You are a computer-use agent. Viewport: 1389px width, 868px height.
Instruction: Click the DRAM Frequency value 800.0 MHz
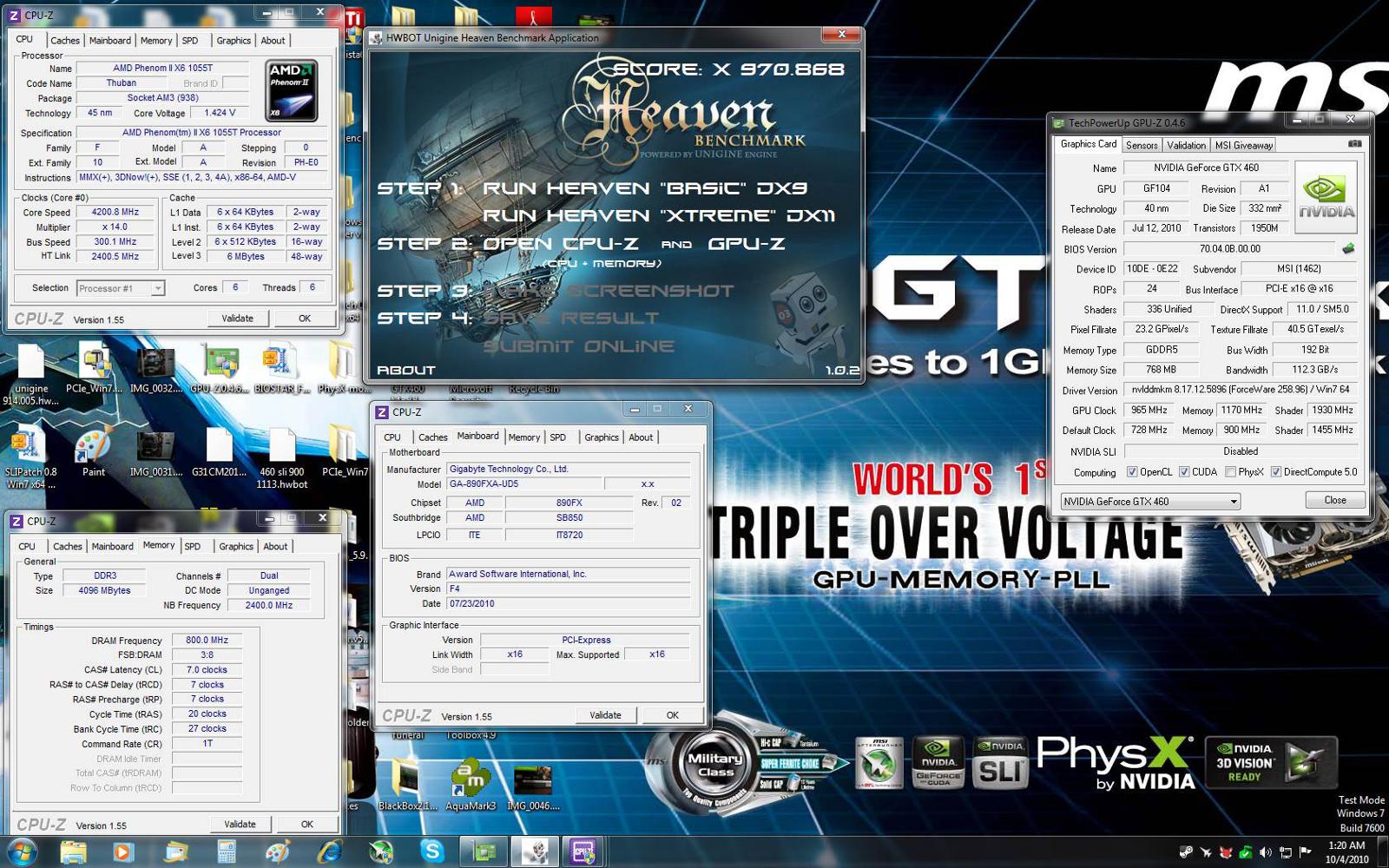[x=207, y=641]
